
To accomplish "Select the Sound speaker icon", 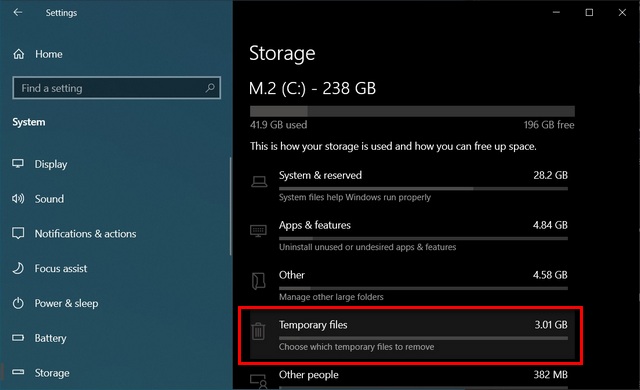I will [x=18, y=199].
